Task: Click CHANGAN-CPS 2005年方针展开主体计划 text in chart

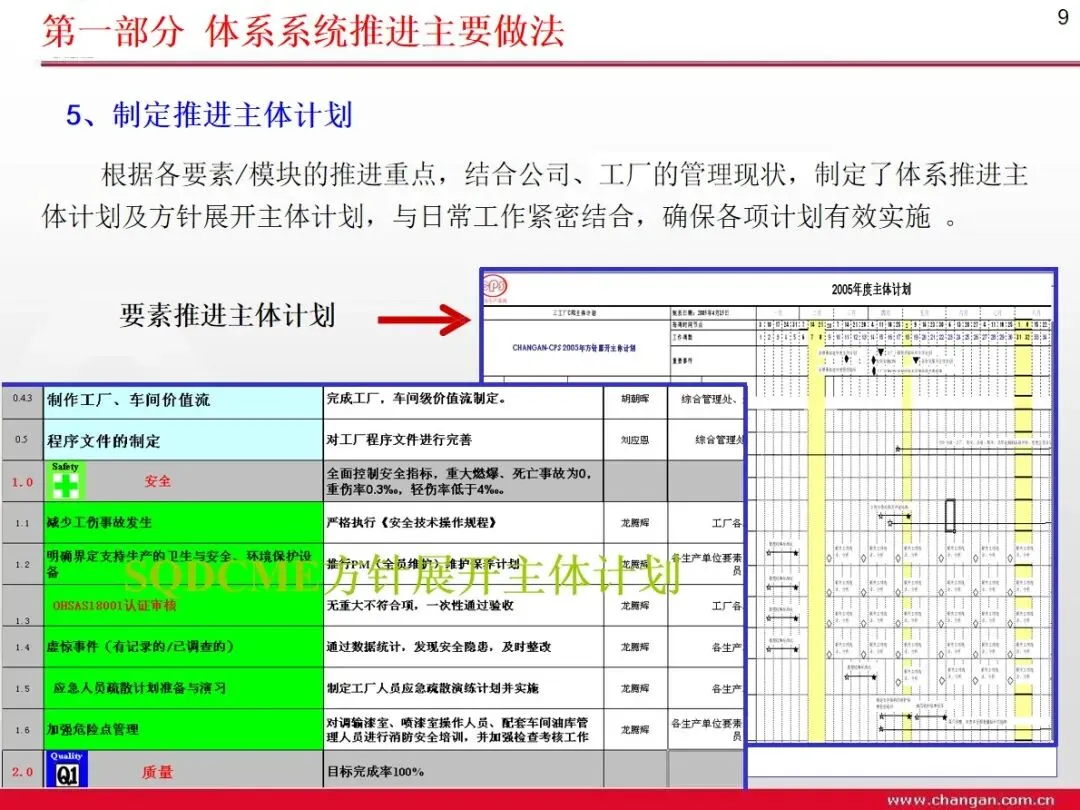Action: 574,348
